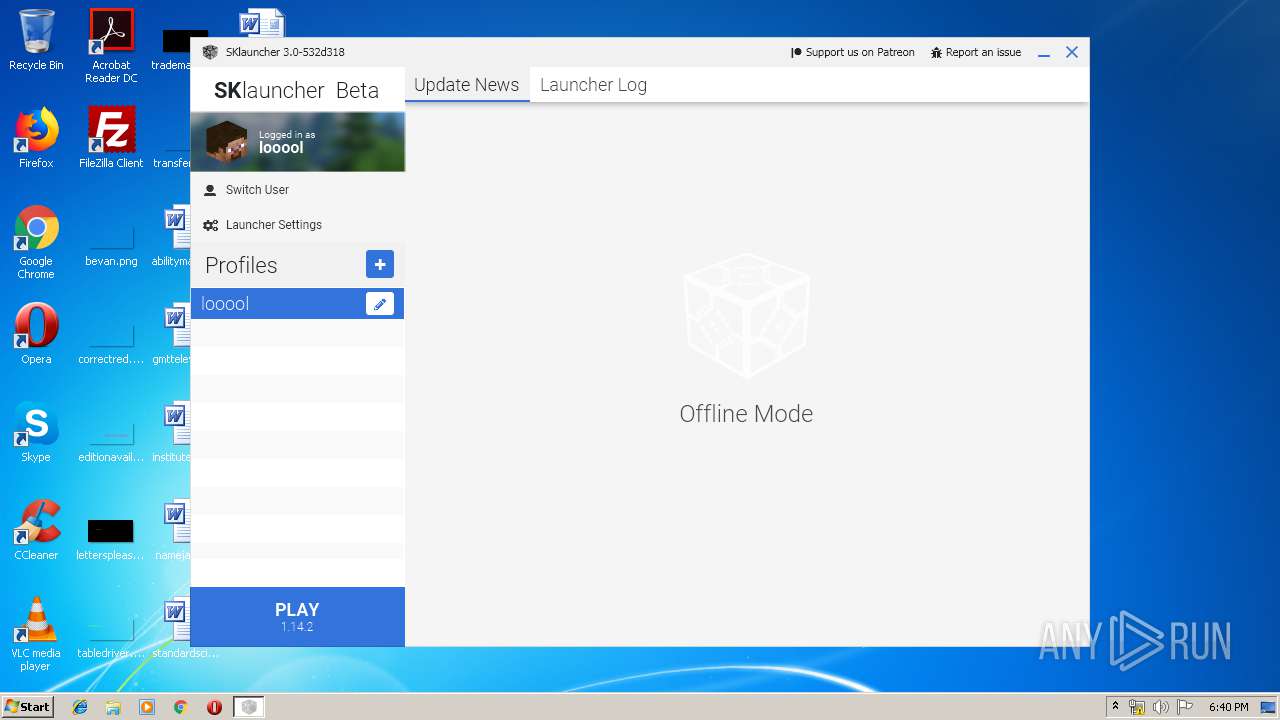Open Chrome from the taskbar
Viewport: 1280px width, 720px height.
coord(181,707)
